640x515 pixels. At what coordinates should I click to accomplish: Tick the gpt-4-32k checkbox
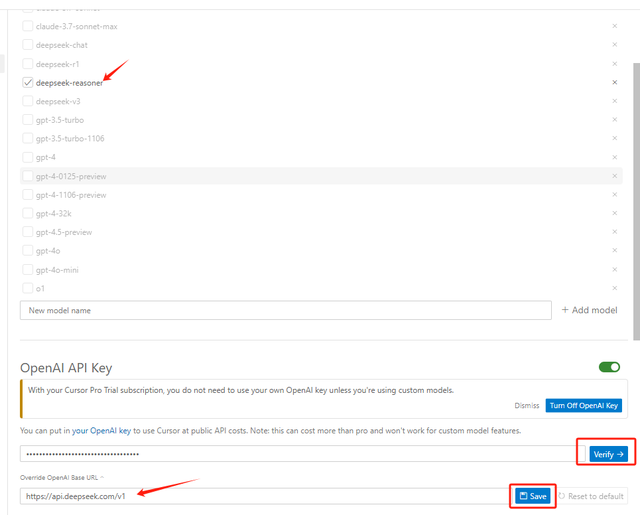pos(27,213)
